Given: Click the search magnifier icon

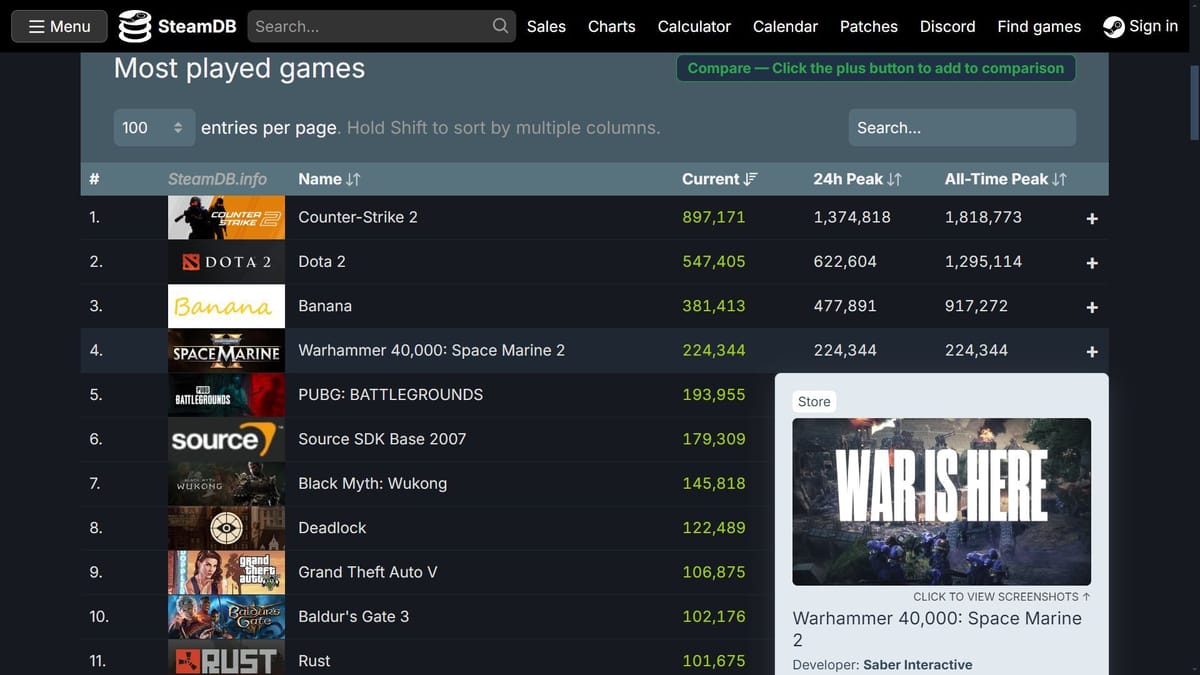Looking at the screenshot, I should 499,26.
